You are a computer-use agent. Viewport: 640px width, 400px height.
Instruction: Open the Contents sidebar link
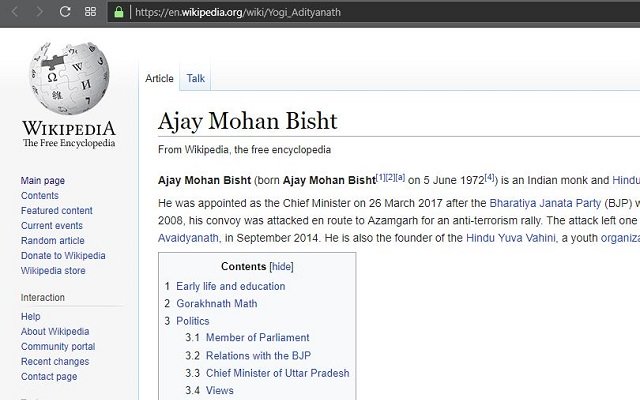coord(40,196)
